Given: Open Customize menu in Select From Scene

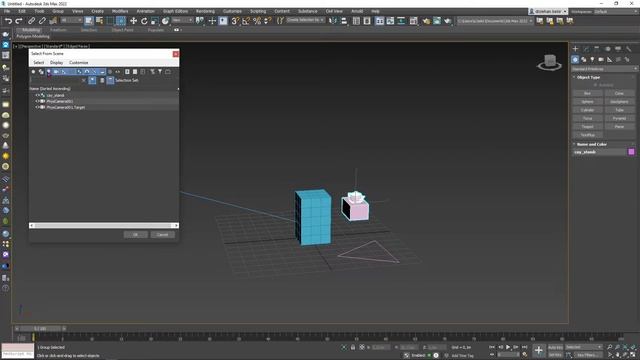Looking at the screenshot, I should pyautogui.click(x=78, y=62).
